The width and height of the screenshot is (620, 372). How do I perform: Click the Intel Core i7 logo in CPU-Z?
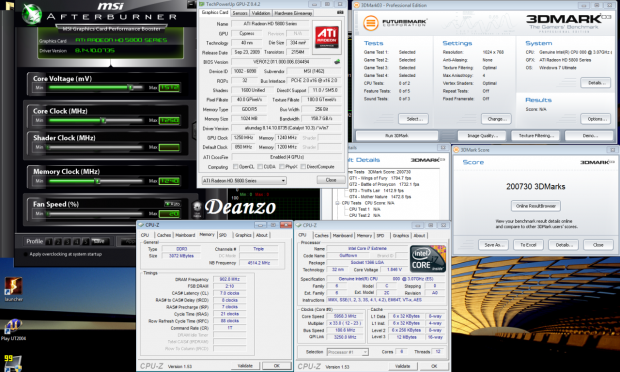coord(428,259)
